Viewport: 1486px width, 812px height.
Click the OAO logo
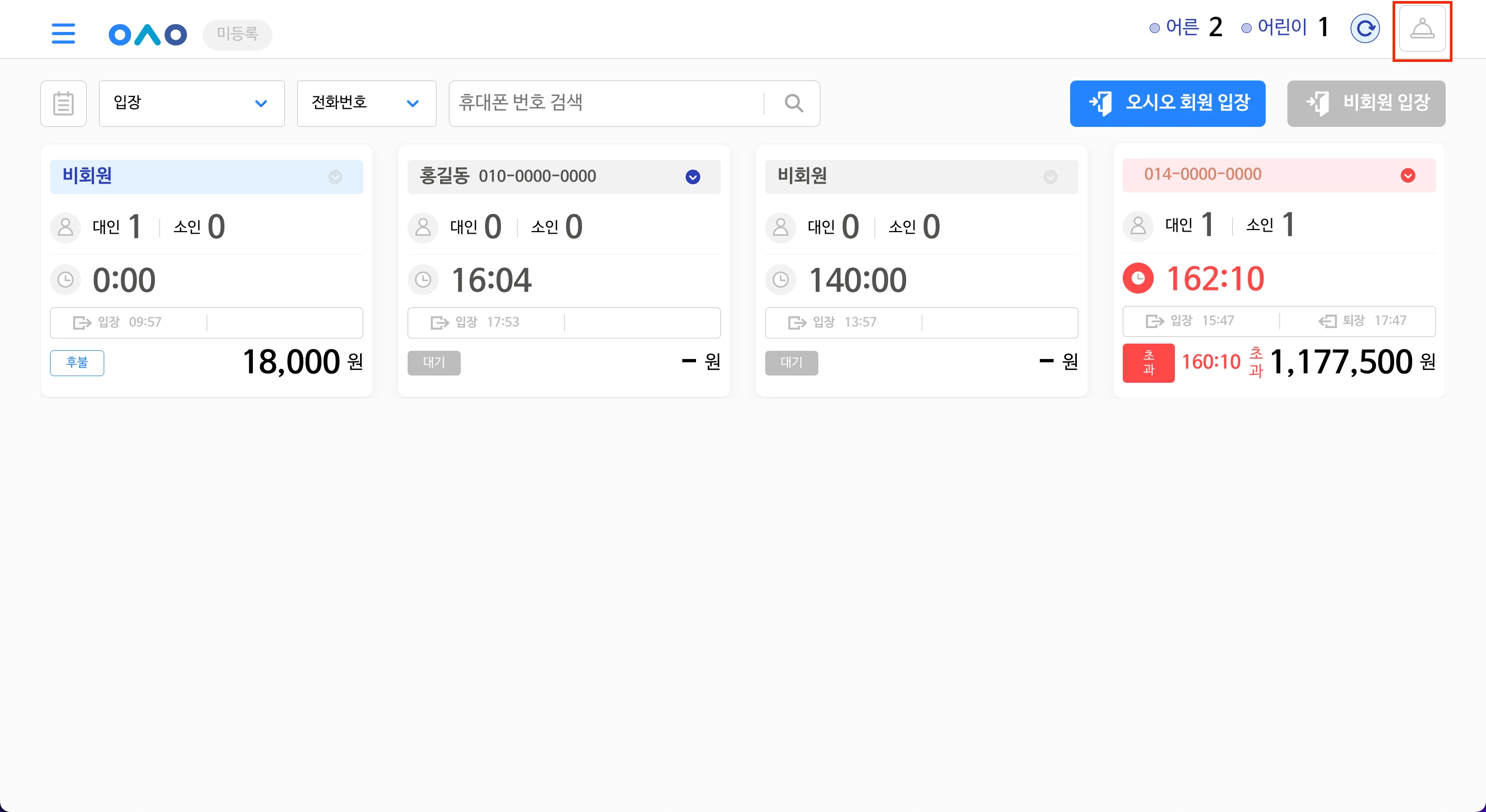[x=148, y=35]
